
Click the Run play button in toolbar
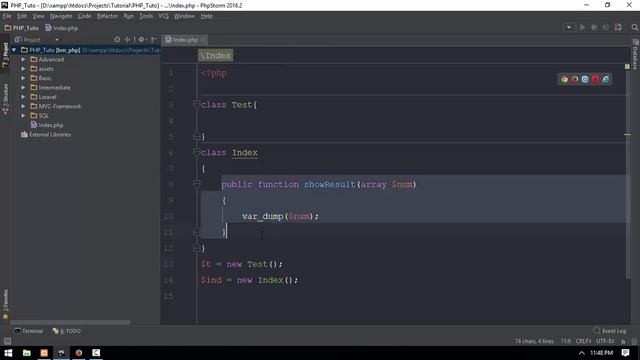pos(582,27)
